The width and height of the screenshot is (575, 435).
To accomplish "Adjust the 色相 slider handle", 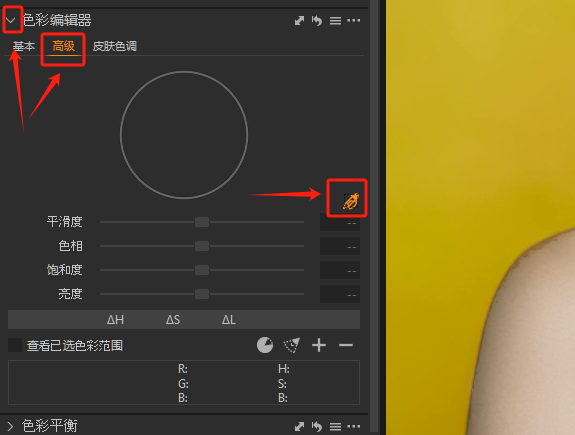I will click(202, 246).
